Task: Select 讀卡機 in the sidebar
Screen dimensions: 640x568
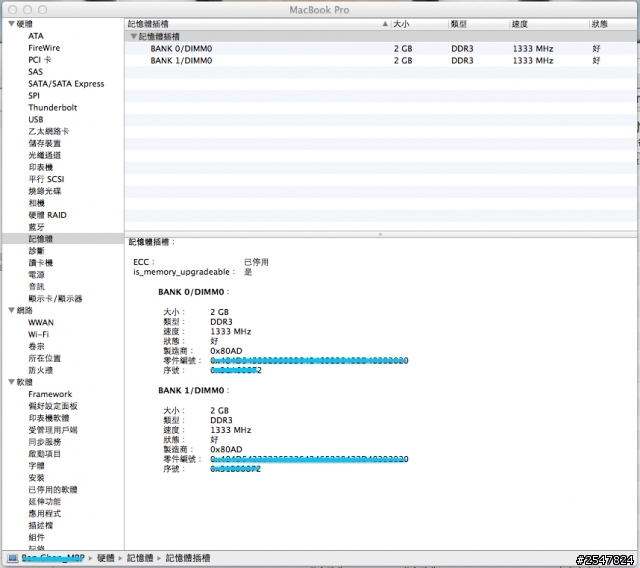Action: (40, 262)
